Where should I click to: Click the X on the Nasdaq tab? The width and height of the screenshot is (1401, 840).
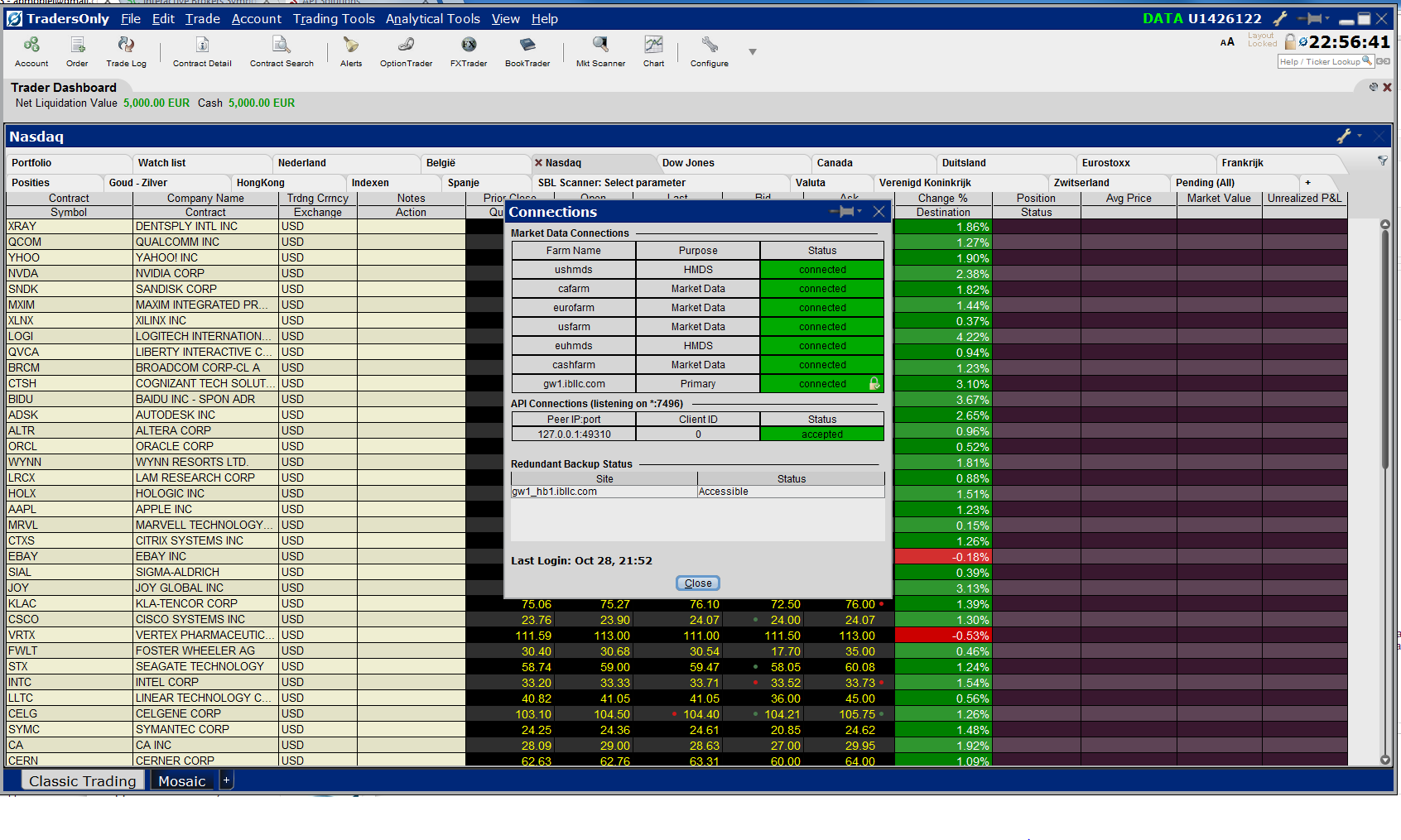click(x=538, y=163)
